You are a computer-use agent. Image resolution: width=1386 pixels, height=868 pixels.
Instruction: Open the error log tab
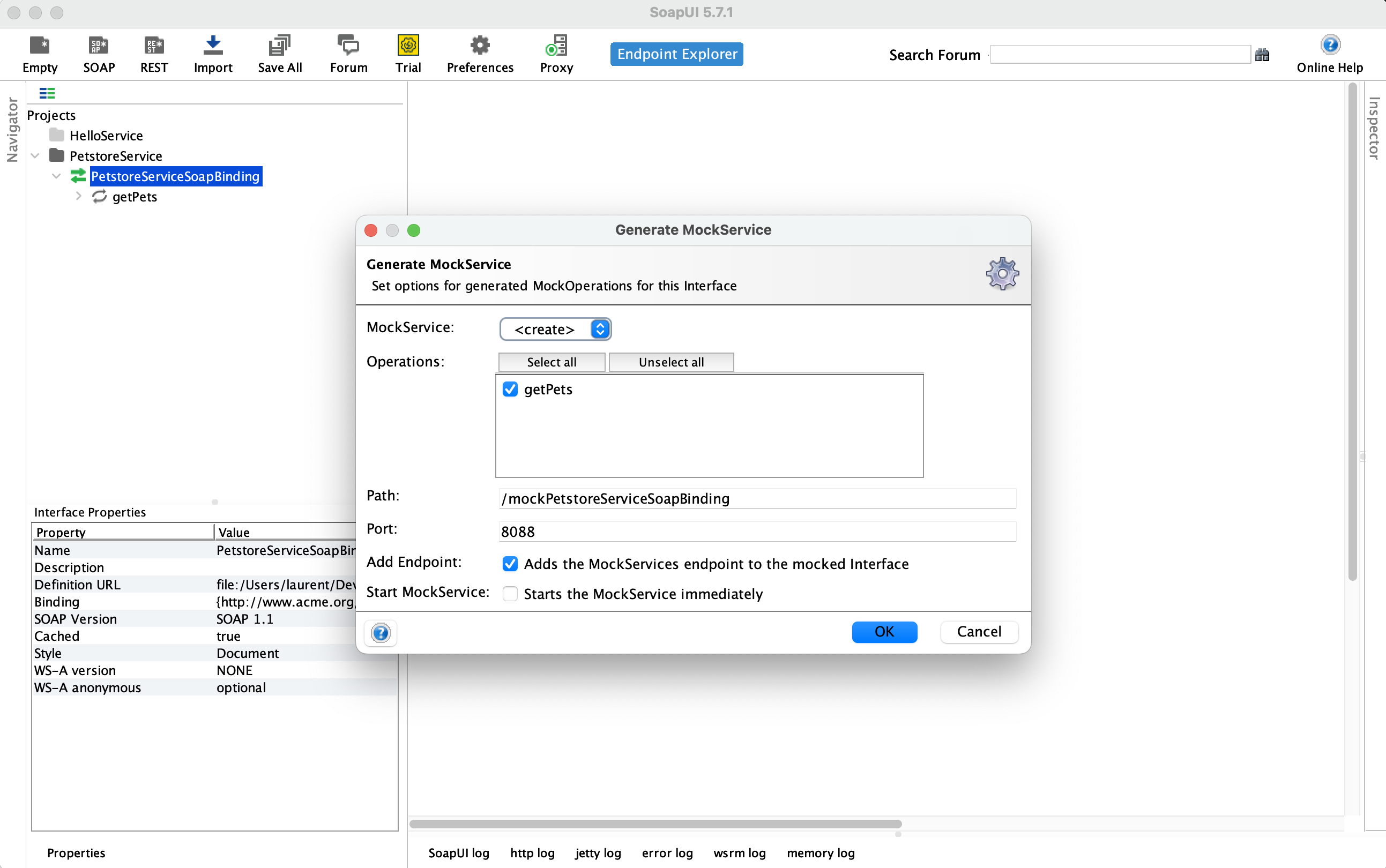click(667, 852)
